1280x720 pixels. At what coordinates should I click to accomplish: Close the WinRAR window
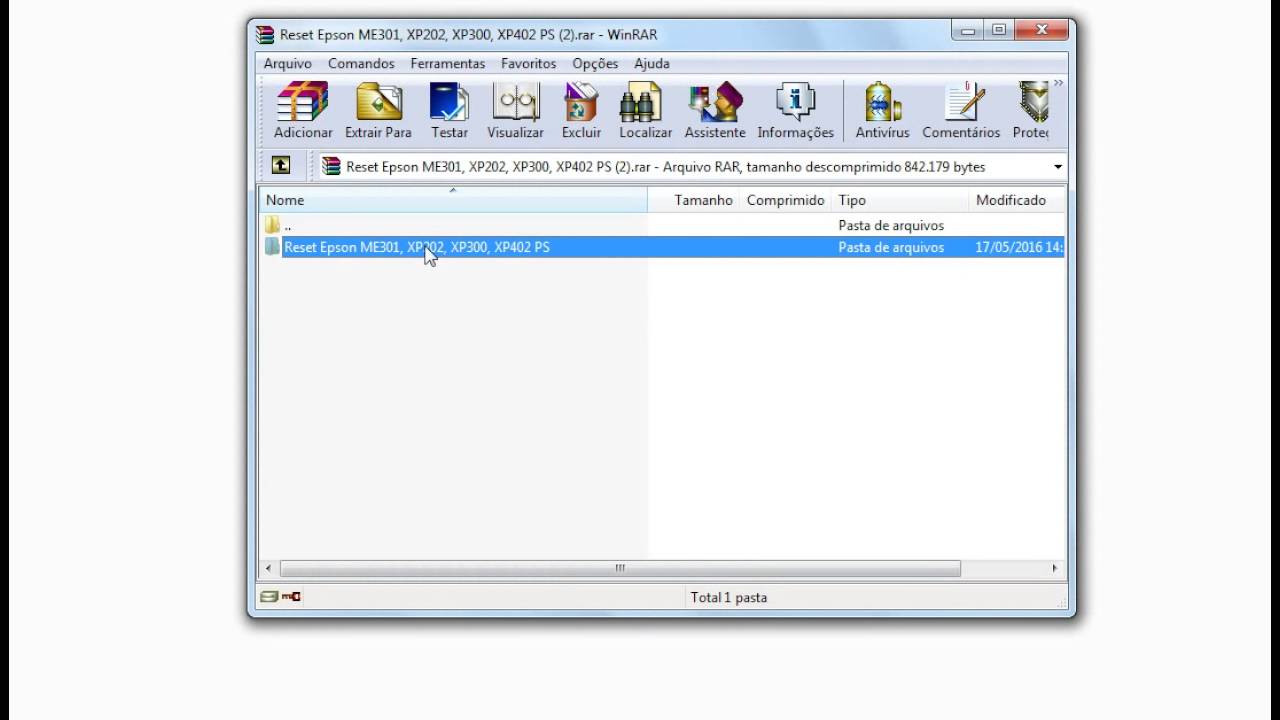(x=1041, y=31)
